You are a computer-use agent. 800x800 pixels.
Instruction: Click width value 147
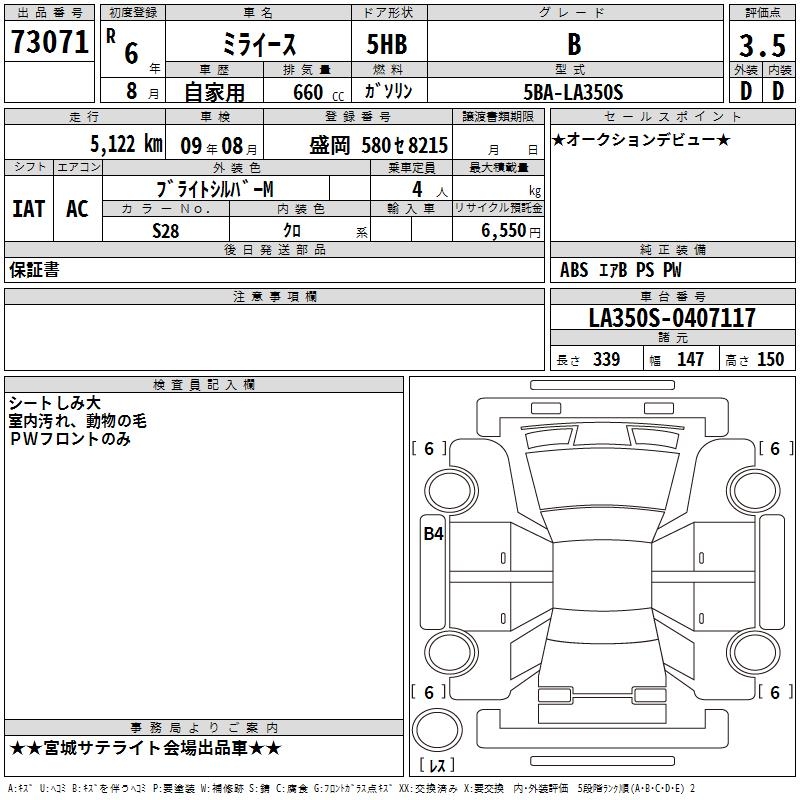[690, 359]
